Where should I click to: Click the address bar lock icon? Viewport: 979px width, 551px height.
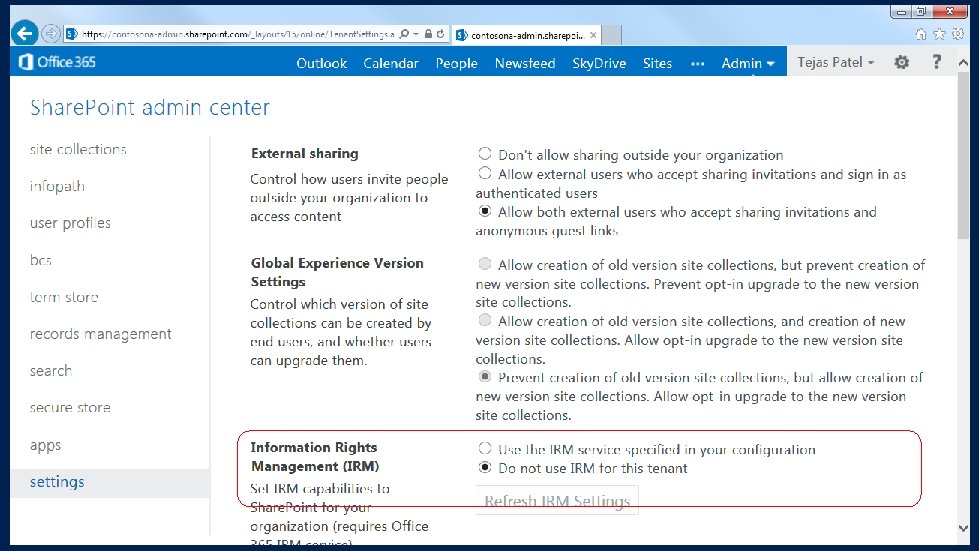[x=428, y=34]
